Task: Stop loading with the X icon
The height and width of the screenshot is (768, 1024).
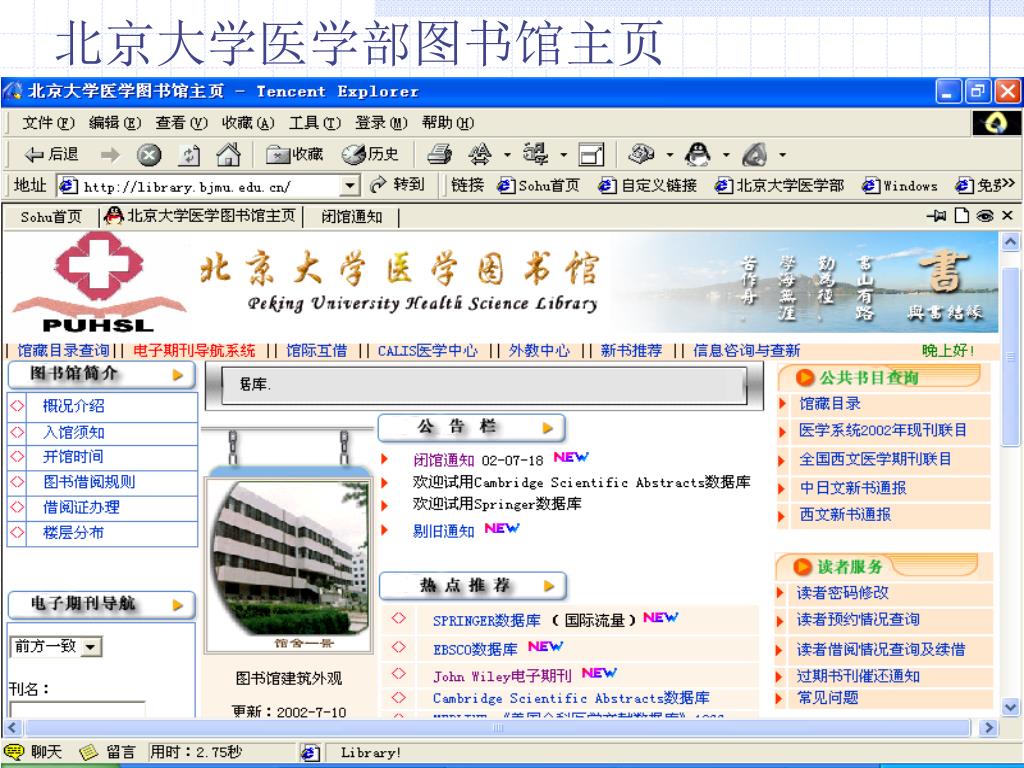Action: pos(149,155)
